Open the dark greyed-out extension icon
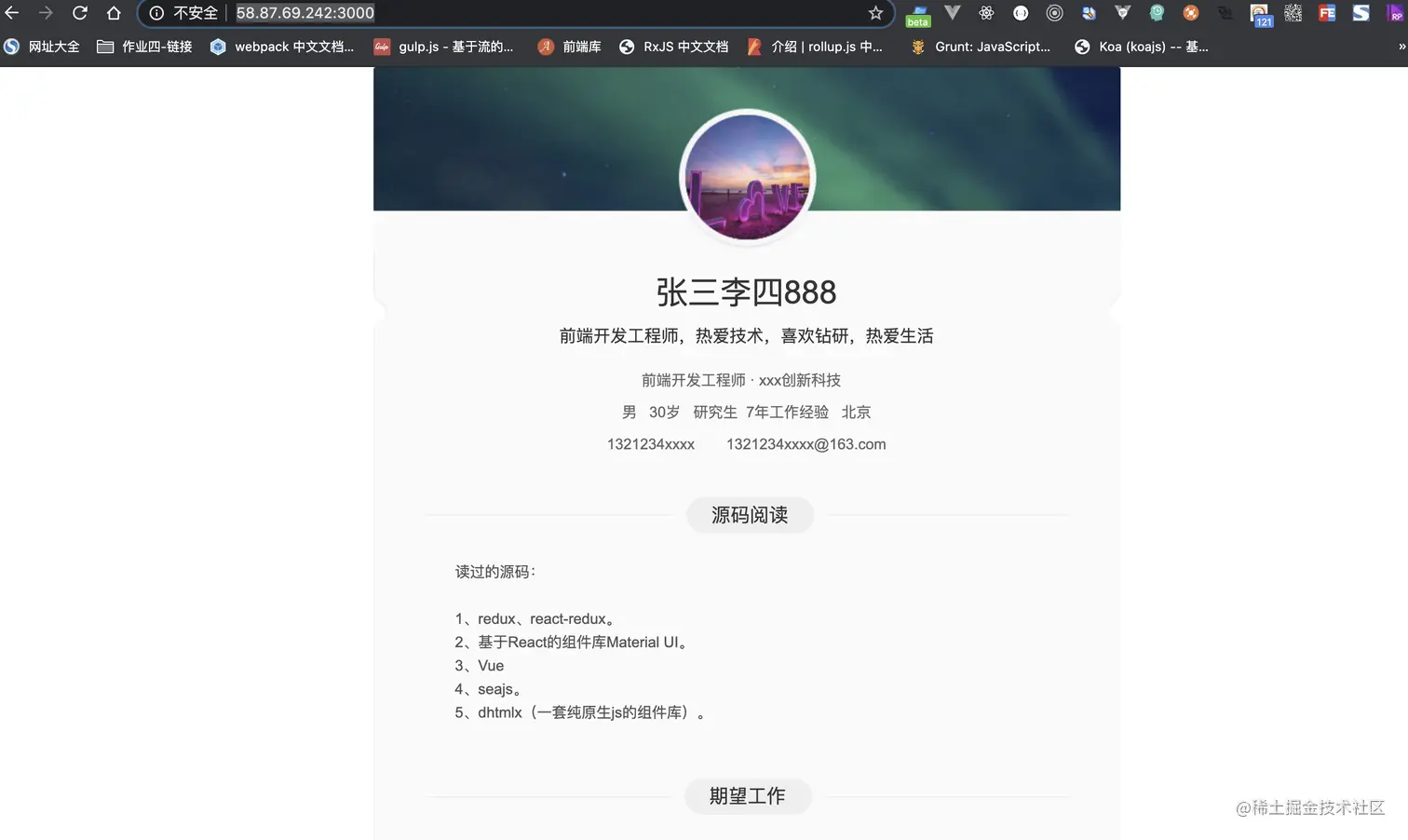The height and width of the screenshot is (840, 1408). [x=1225, y=13]
